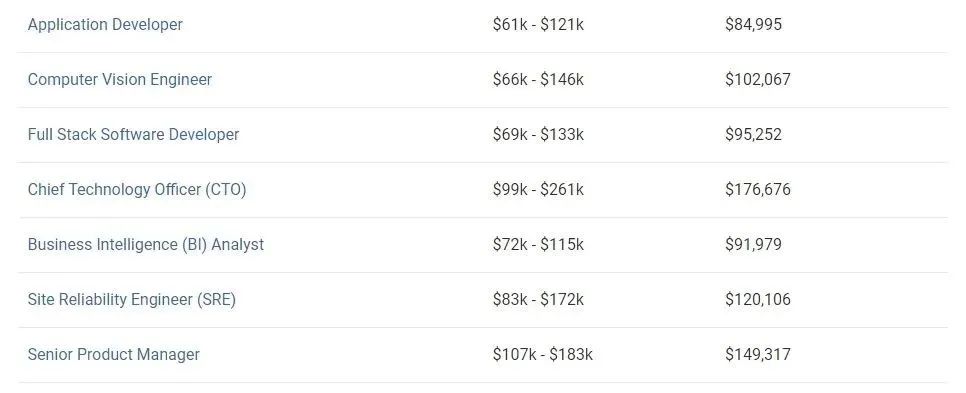
Task: Click the $91,979 average salary value
Action: coord(753,244)
